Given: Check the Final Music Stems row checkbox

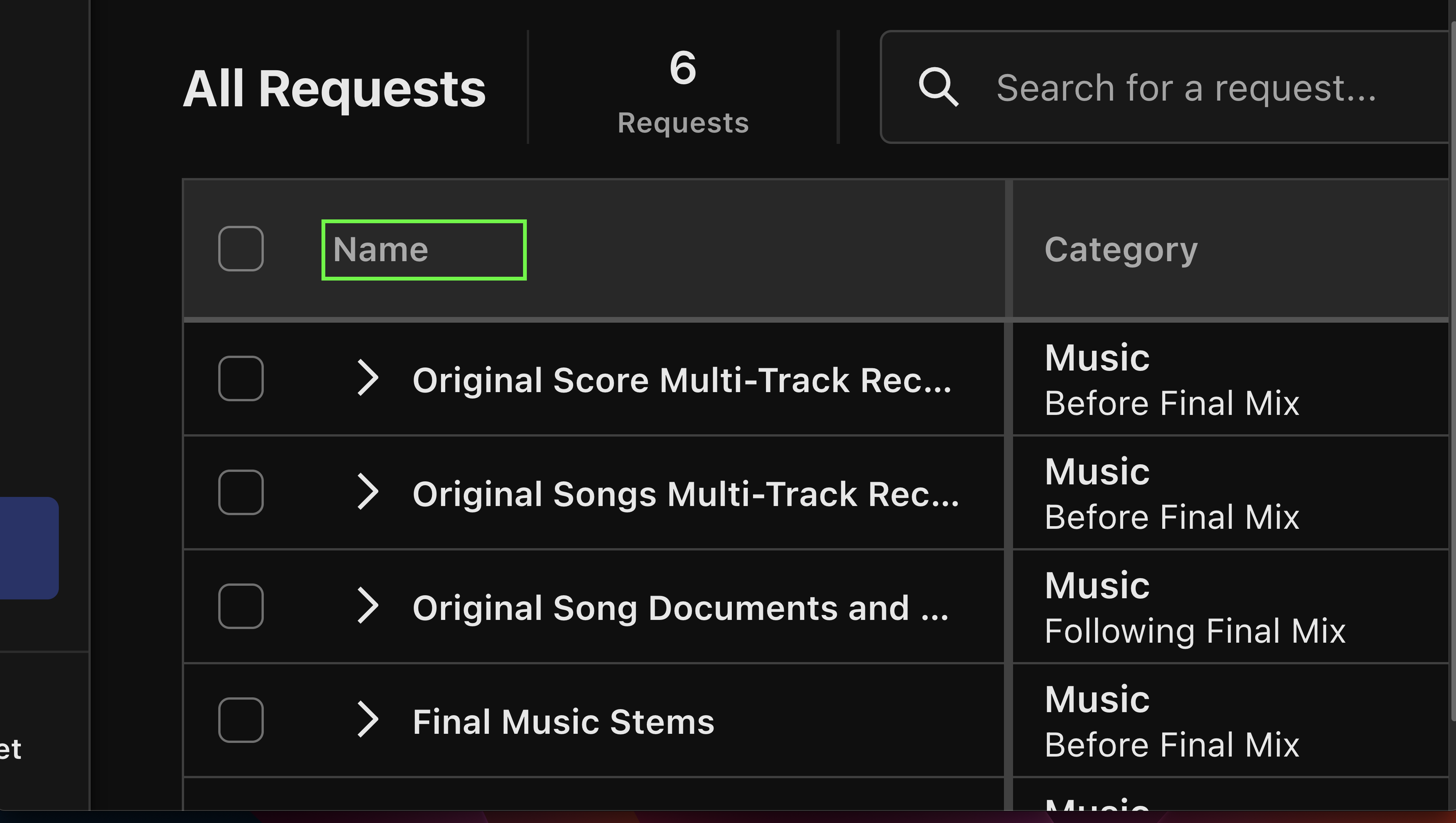Looking at the screenshot, I should tap(241, 720).
